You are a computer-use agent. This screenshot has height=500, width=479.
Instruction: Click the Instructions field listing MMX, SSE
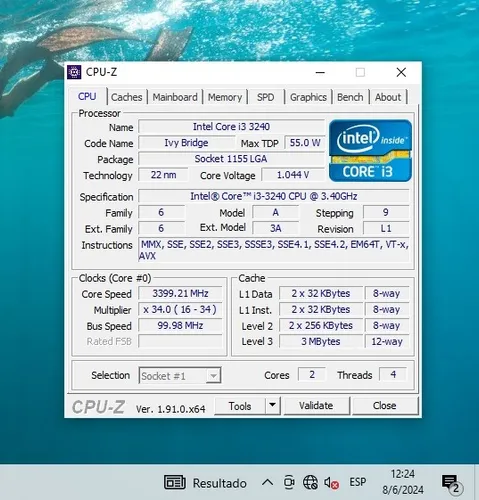tap(274, 250)
